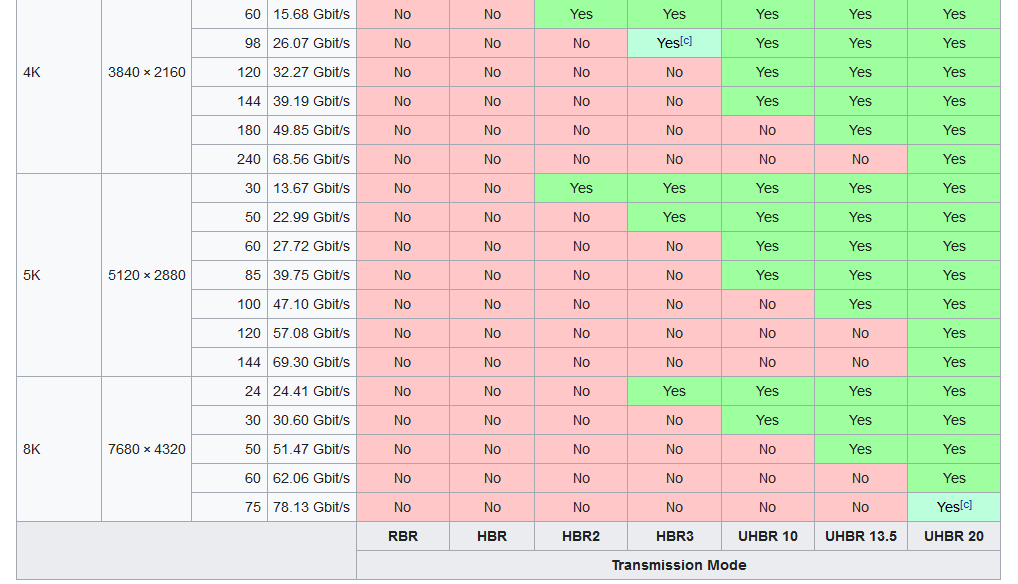Click the RBR No cell in 78.13 Gbit/s row
The width and height of the screenshot is (1018, 584).
[x=403, y=507]
